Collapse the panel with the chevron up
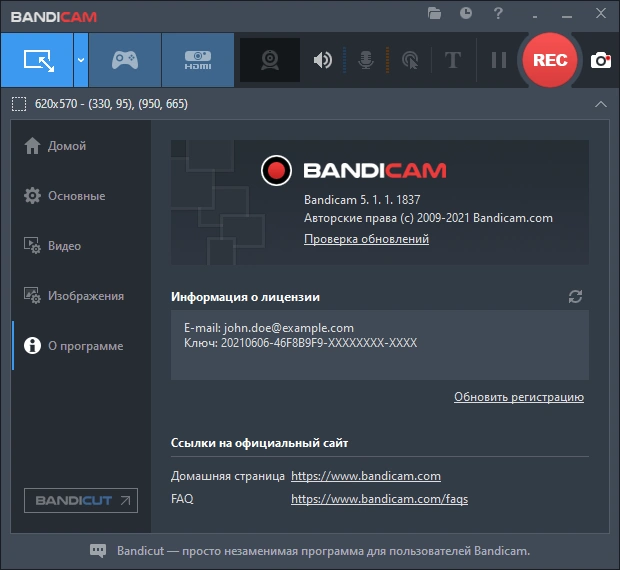The image size is (620, 570). [x=601, y=104]
